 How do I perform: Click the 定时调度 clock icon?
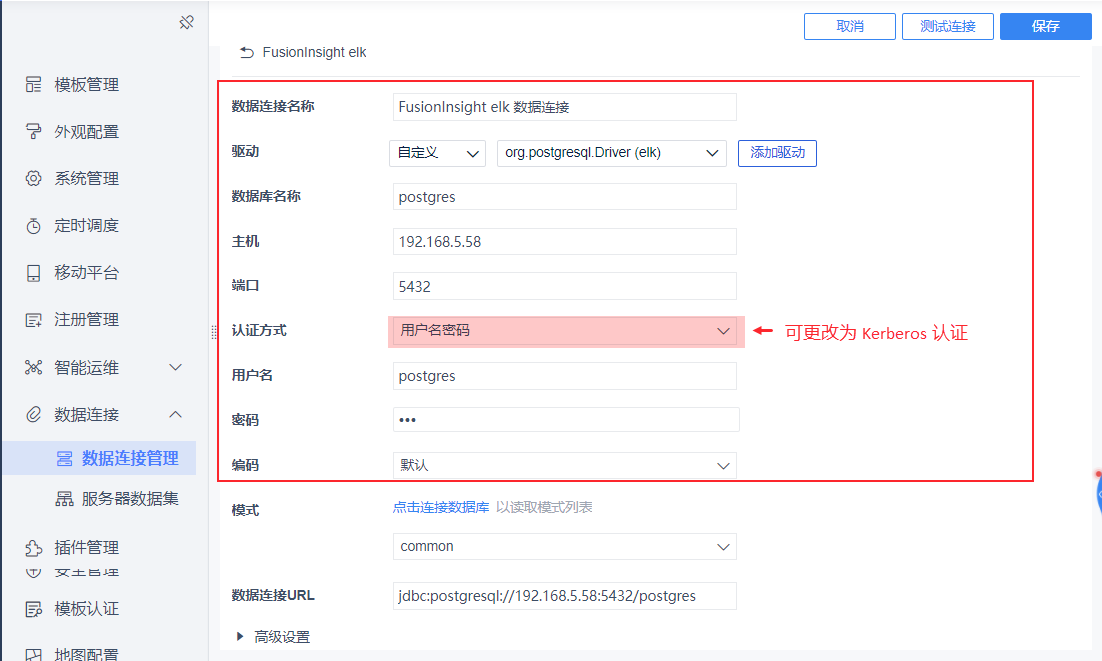pyautogui.click(x=34, y=225)
